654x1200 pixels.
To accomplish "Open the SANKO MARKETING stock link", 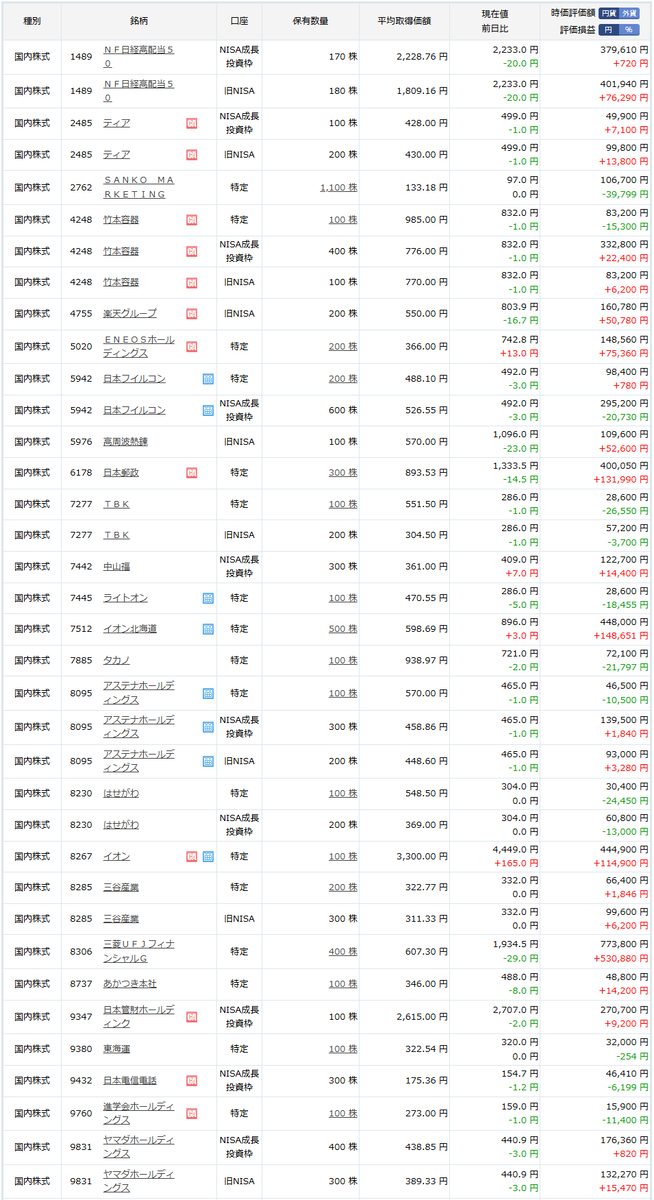I will (x=138, y=187).
